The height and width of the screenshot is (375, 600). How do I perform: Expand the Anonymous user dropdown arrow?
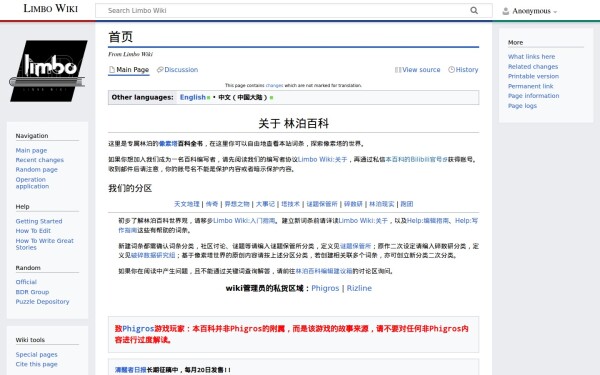click(555, 12)
